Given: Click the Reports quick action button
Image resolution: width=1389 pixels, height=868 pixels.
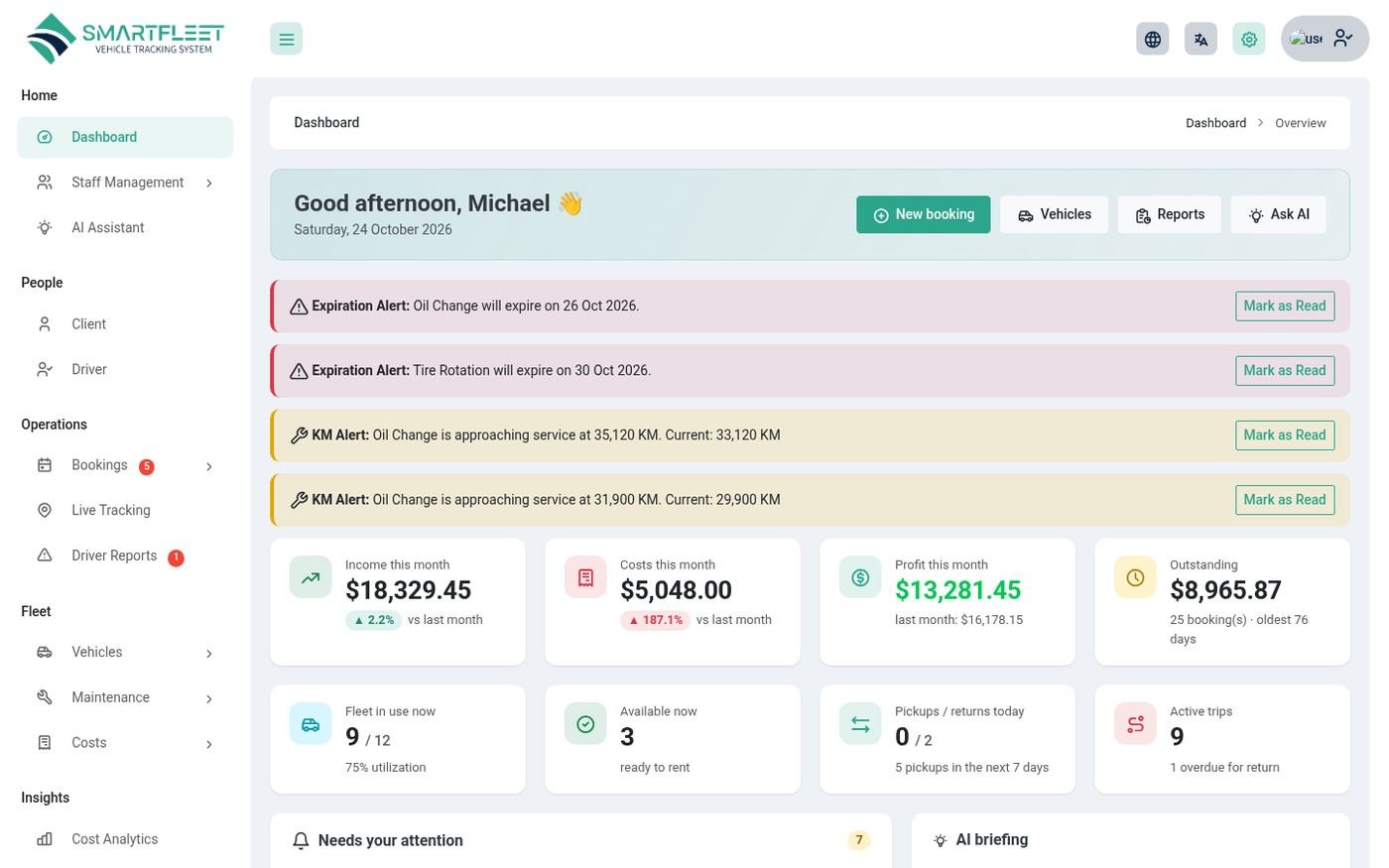Looking at the screenshot, I should click(1170, 214).
